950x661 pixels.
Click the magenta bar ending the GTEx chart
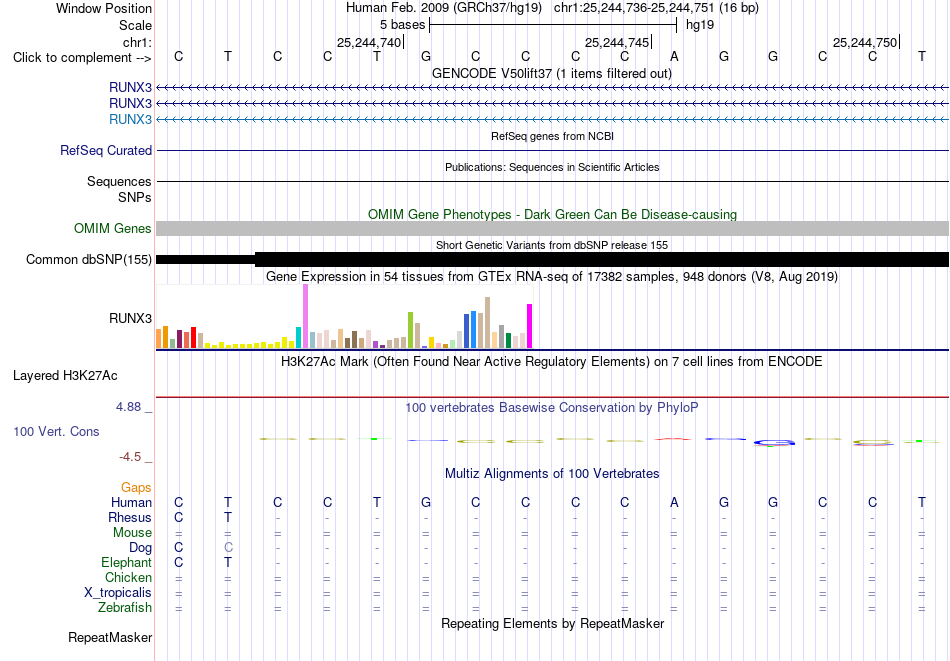click(x=530, y=326)
